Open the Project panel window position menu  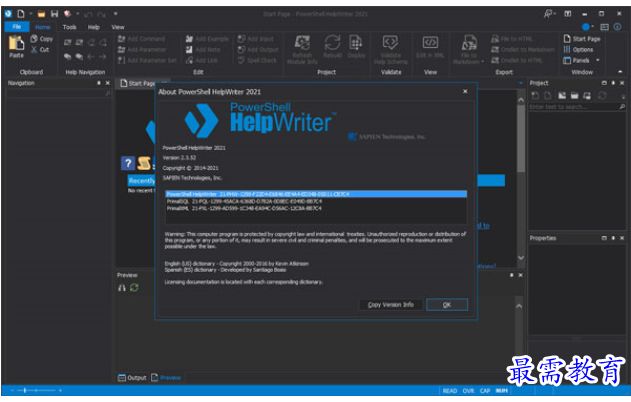(x=604, y=83)
